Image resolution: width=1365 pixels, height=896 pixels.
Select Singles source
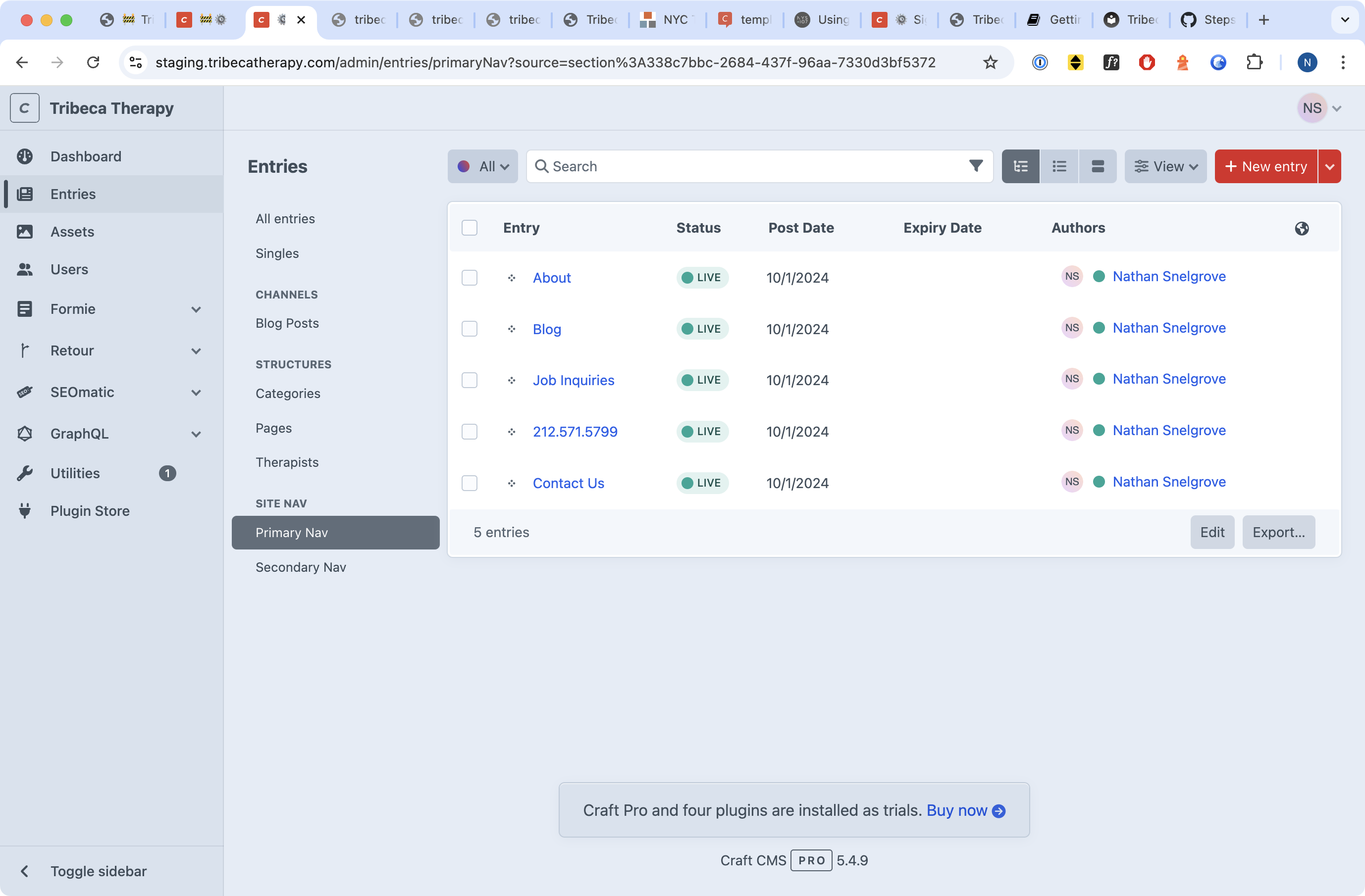click(x=277, y=253)
